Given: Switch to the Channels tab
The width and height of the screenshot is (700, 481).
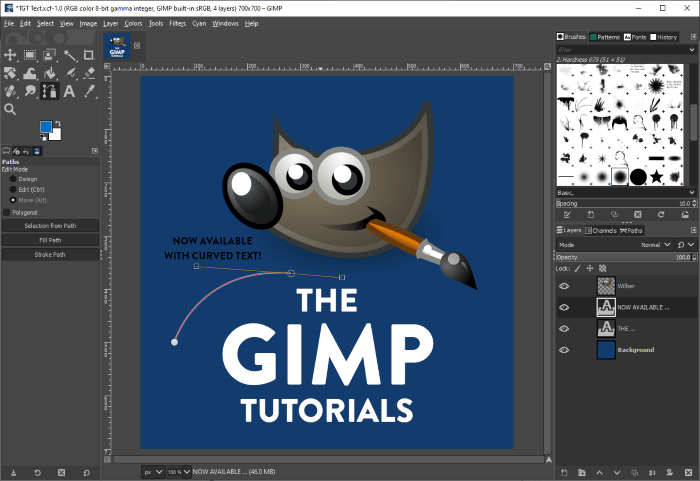Looking at the screenshot, I should [x=600, y=230].
